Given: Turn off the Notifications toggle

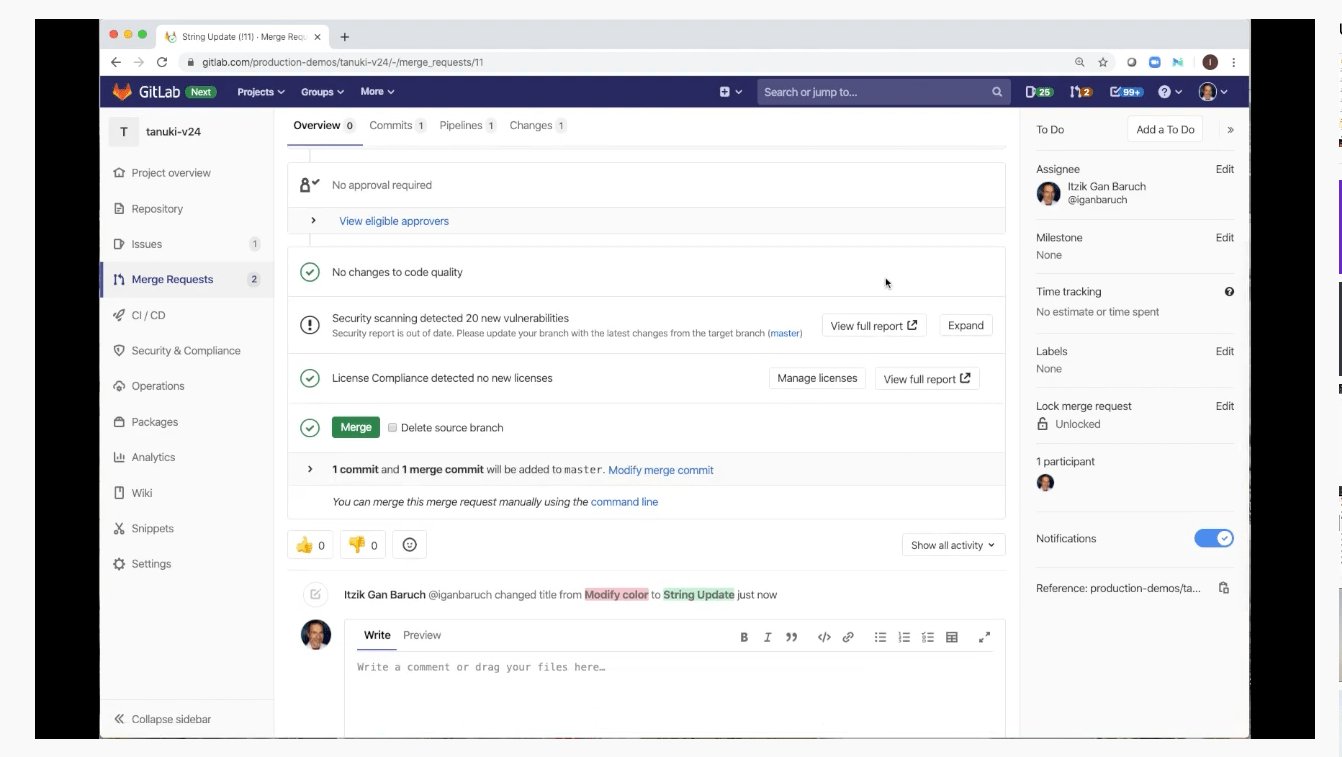Looking at the screenshot, I should [x=1213, y=539].
